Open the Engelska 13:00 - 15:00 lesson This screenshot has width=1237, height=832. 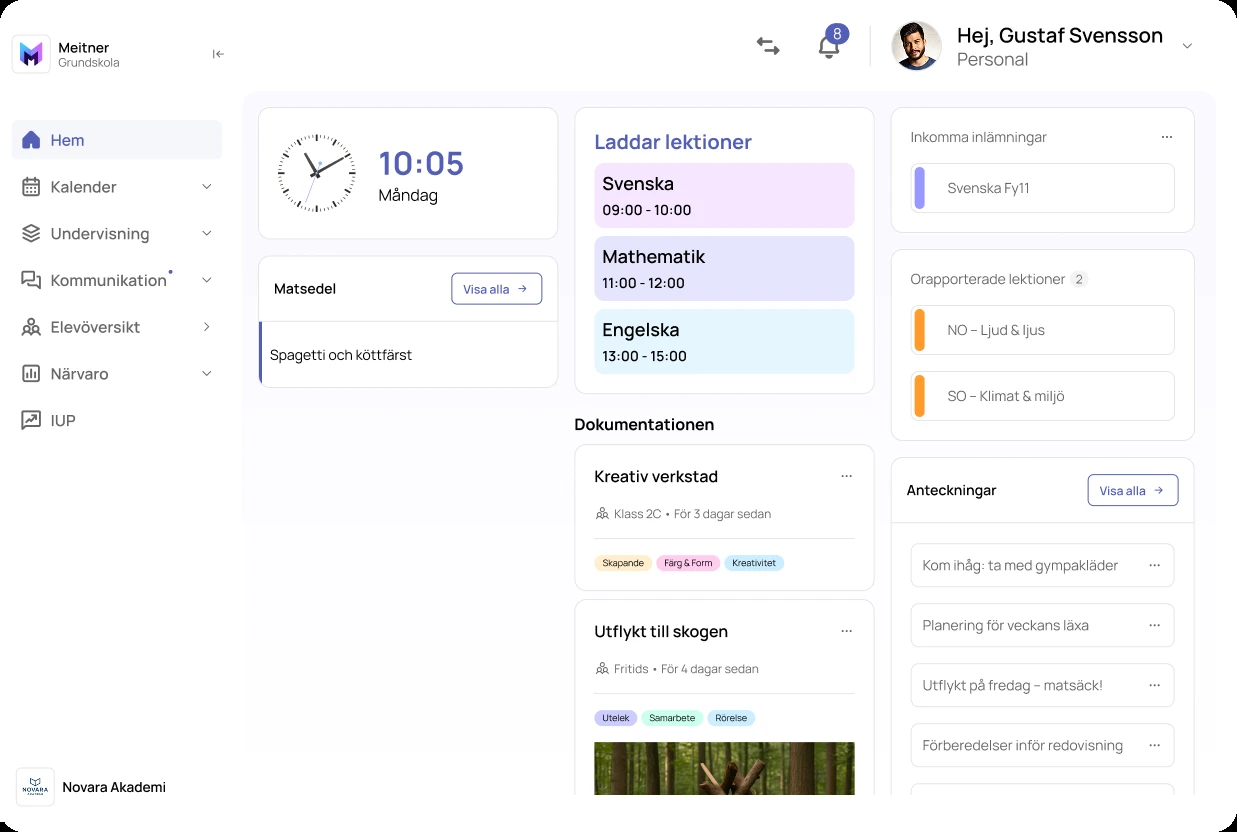(724, 342)
